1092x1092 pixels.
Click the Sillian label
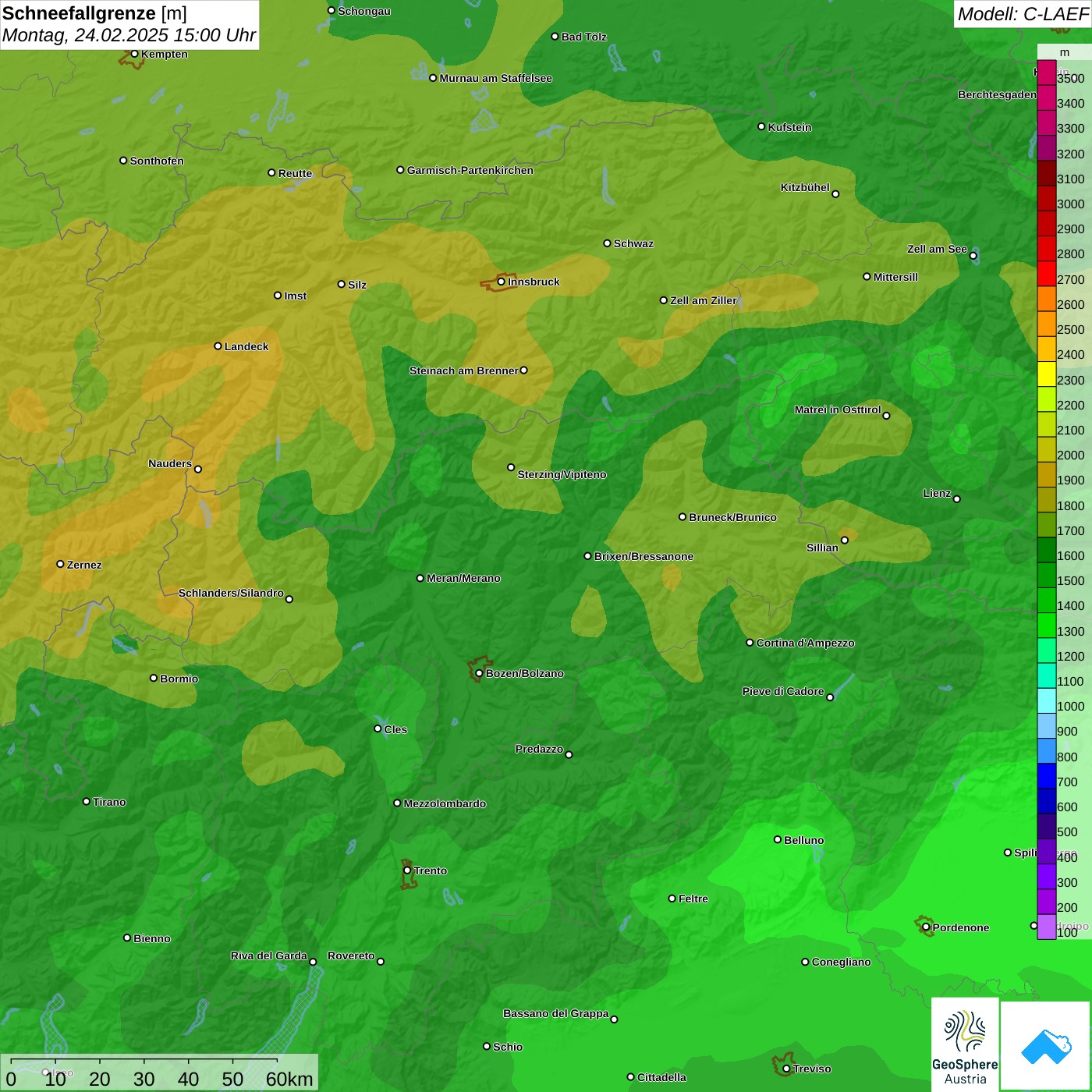tap(823, 548)
